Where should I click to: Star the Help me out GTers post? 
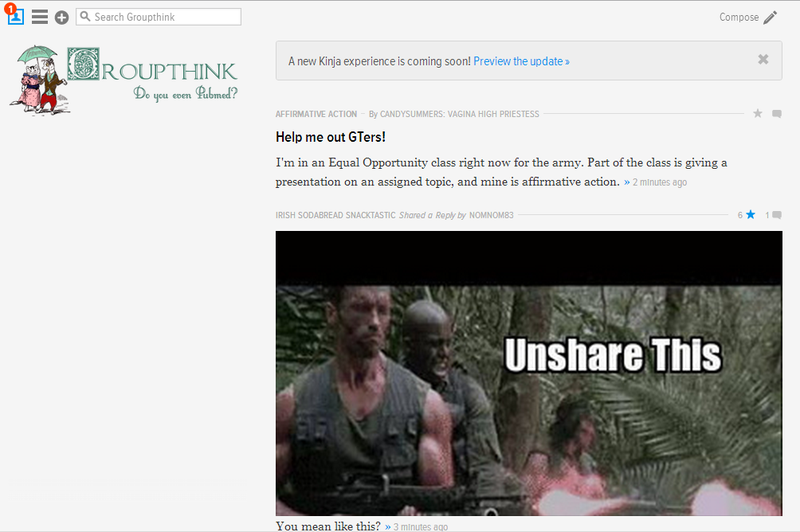coord(758,113)
